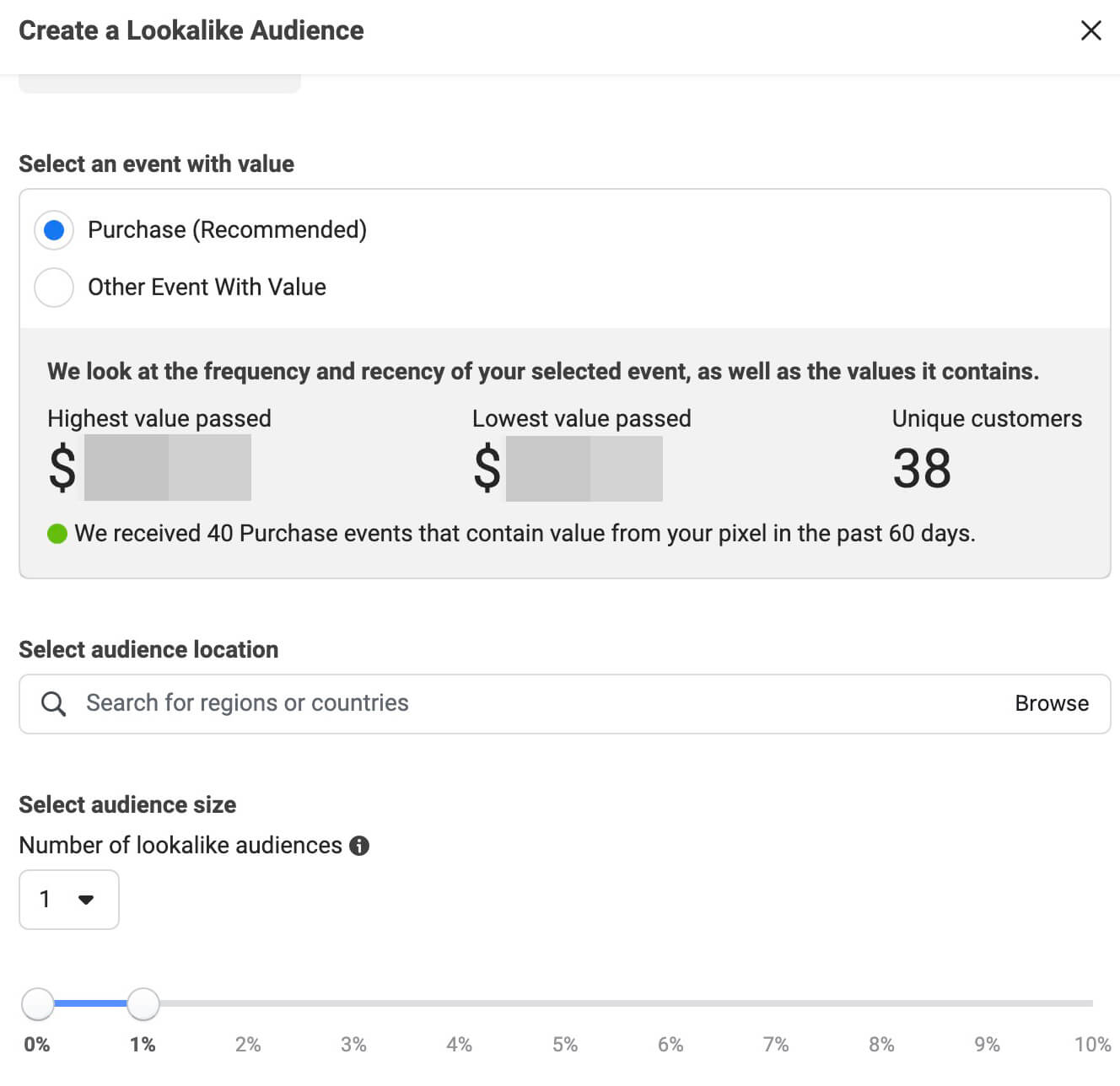Click the blurred Lowest value passed amount

tap(584, 468)
